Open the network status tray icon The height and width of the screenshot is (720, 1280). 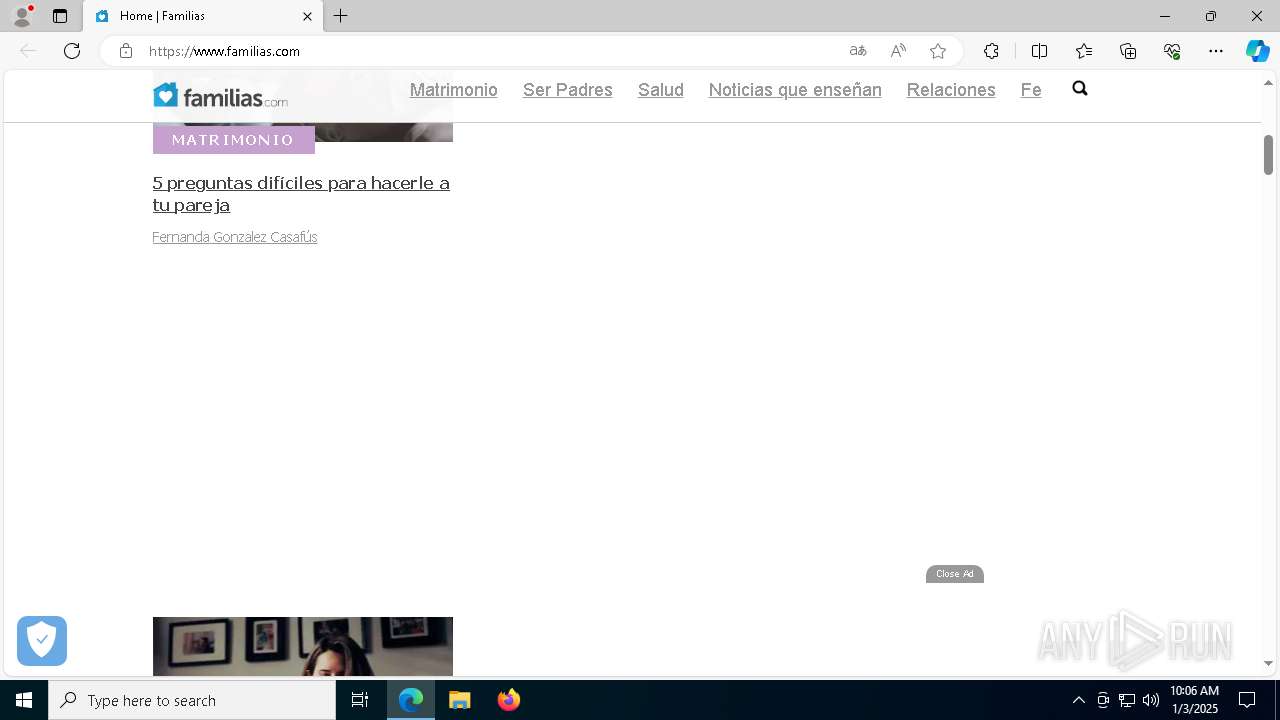pyautogui.click(x=1127, y=700)
